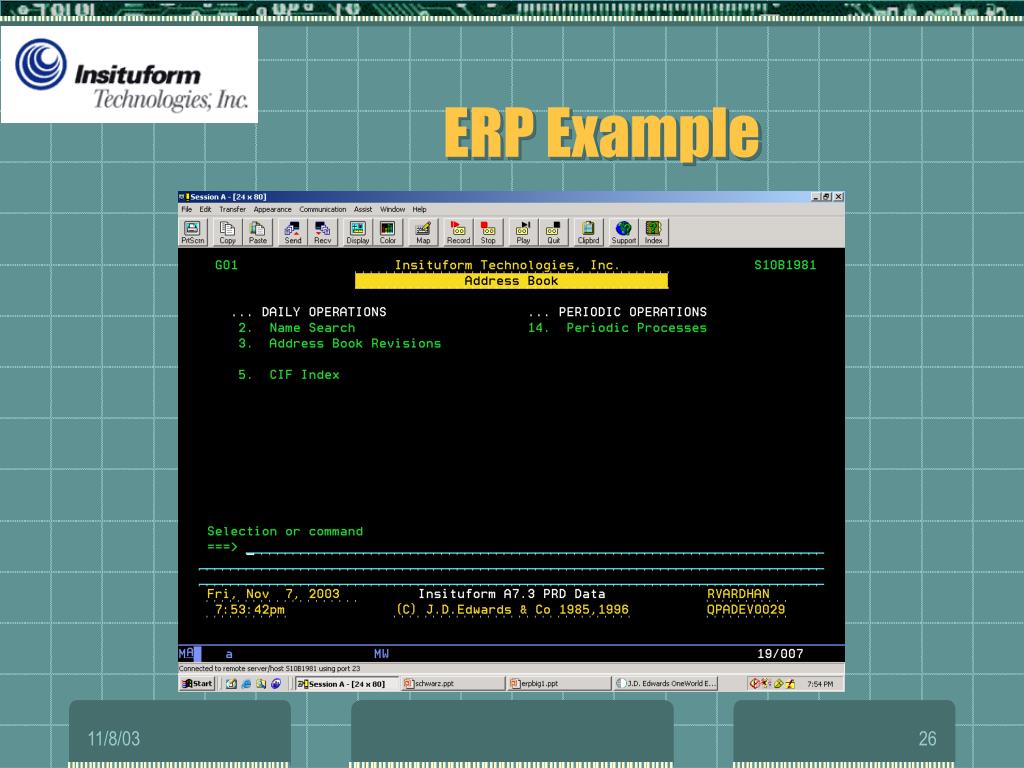Click the 7:53:42pm time text
Screen dimensions: 1024x768
point(249,609)
